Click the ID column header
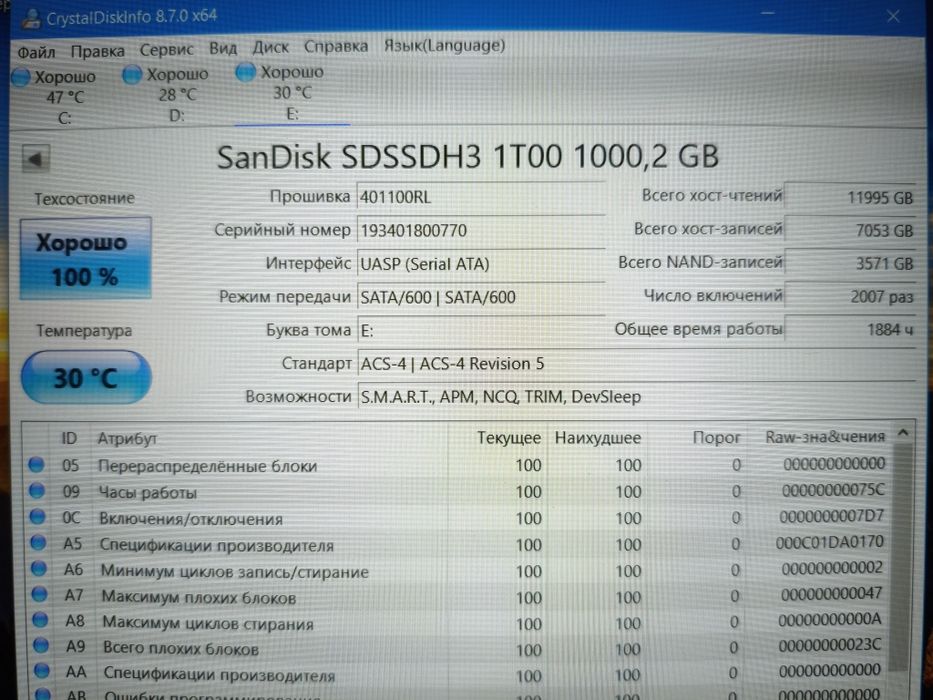This screenshot has height=700, width=933. [69, 439]
